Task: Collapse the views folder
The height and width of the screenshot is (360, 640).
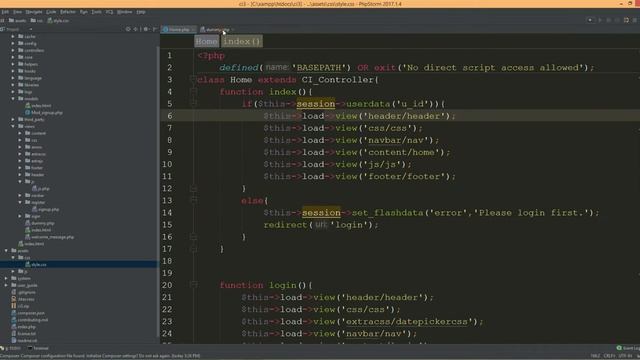Action: click(x=13, y=127)
